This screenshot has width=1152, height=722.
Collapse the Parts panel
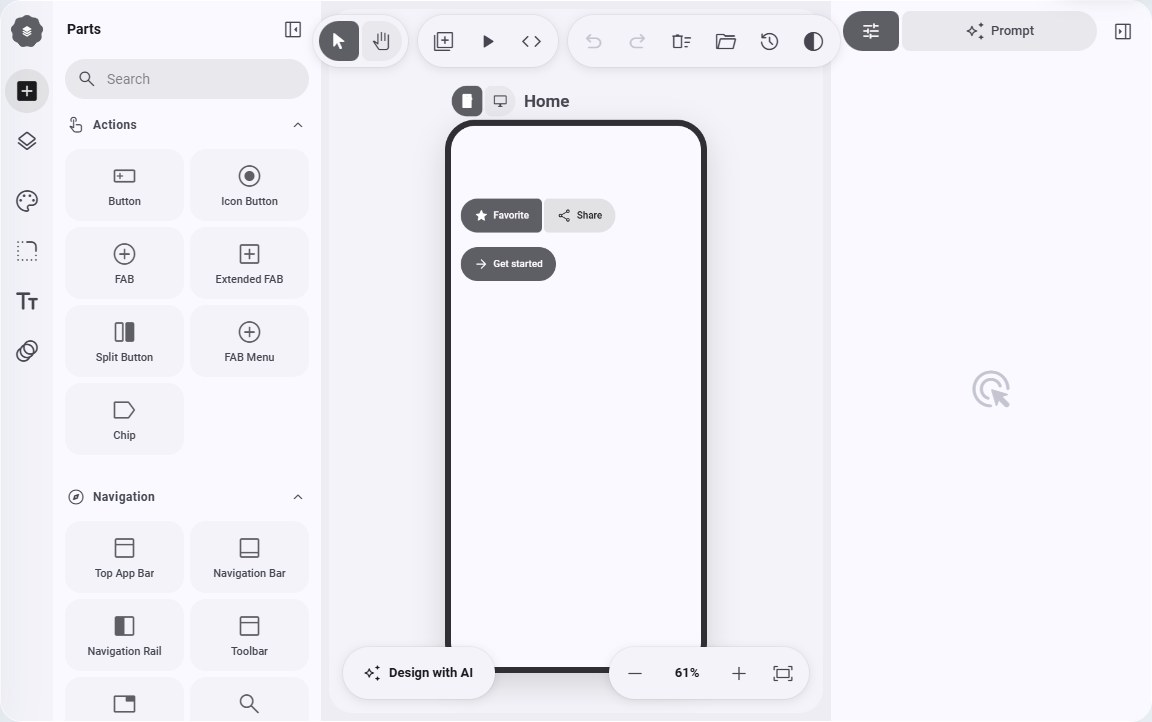point(292,29)
